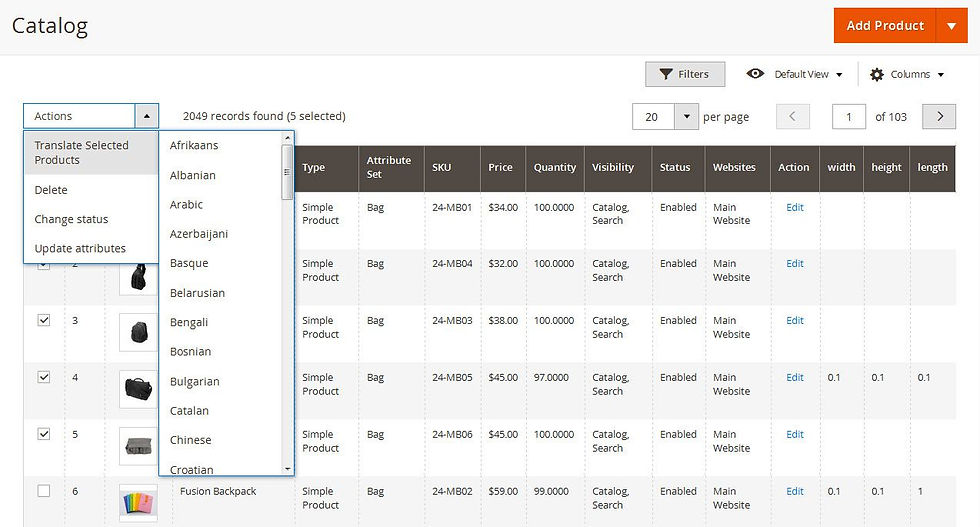
Task: Sort by Price column header
Action: [502, 168]
